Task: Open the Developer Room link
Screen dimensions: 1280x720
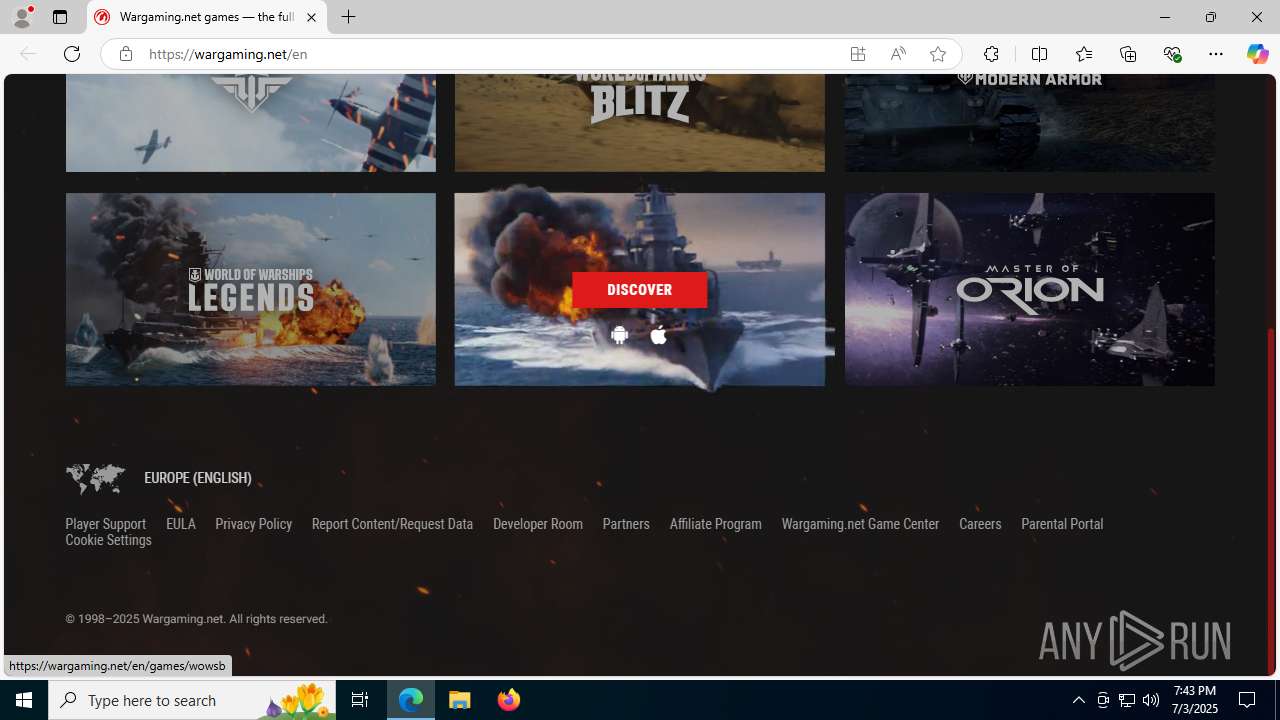Action: [537, 524]
